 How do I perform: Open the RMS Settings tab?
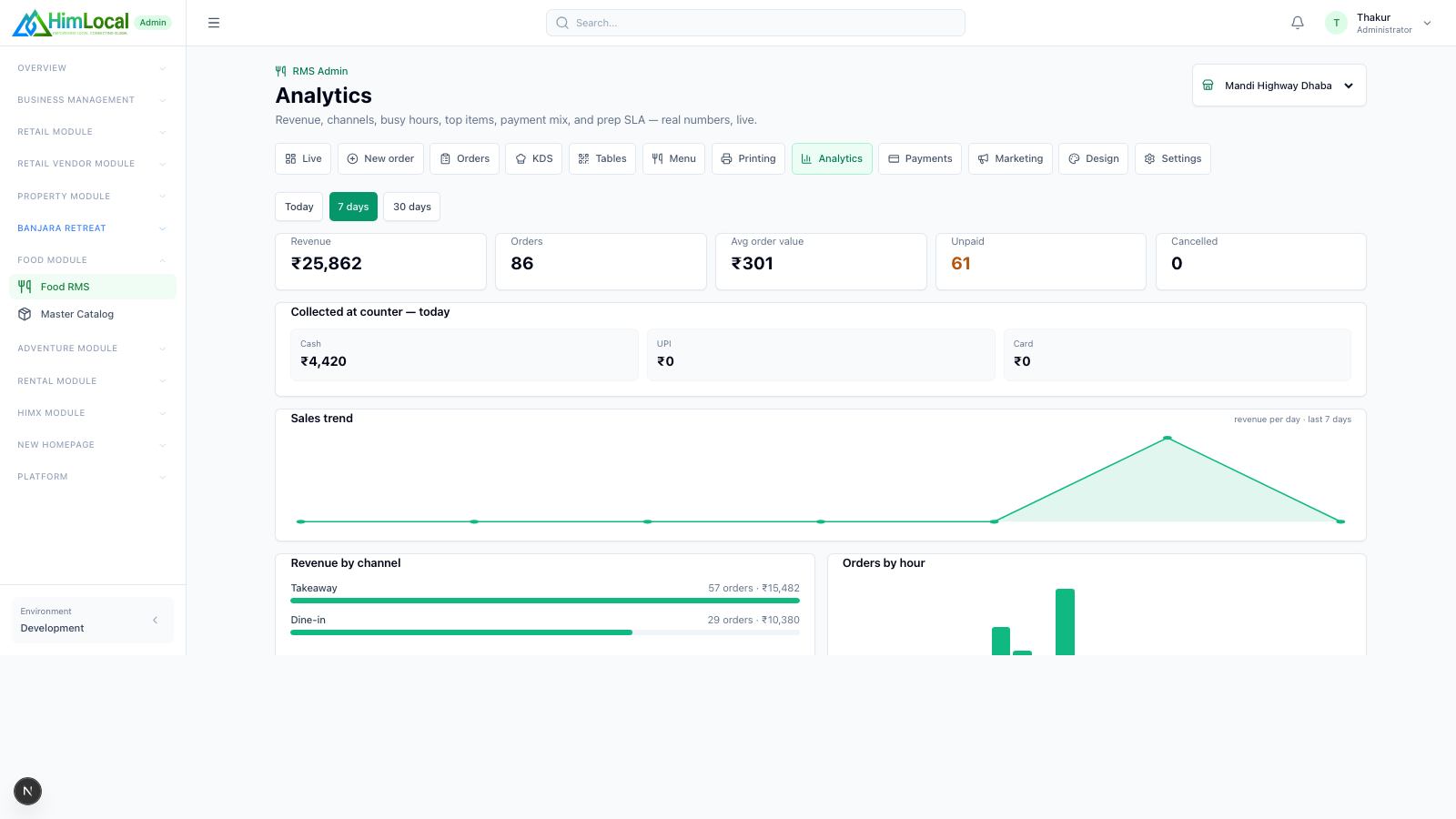coord(1173,158)
